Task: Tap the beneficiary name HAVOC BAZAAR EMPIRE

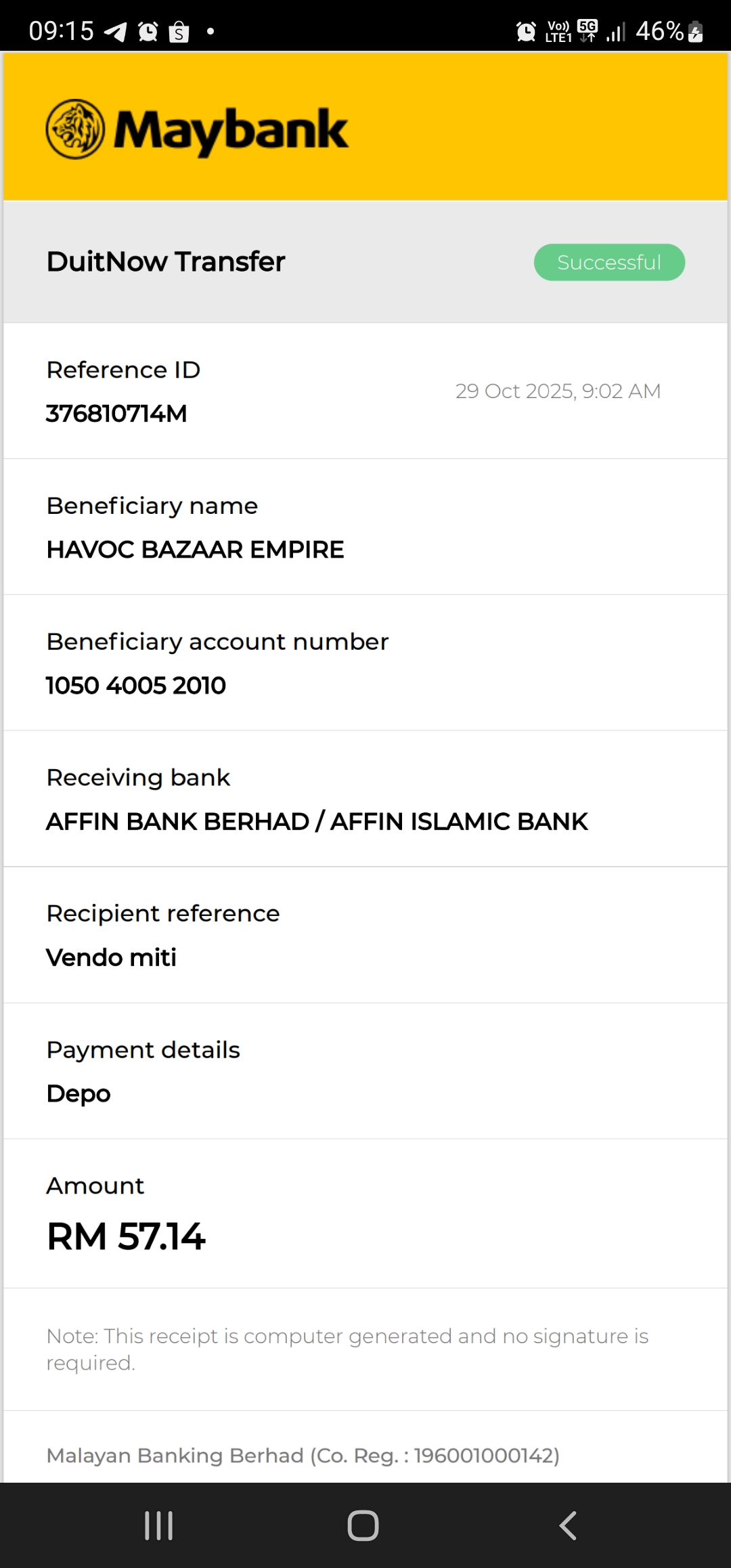Action: point(195,549)
